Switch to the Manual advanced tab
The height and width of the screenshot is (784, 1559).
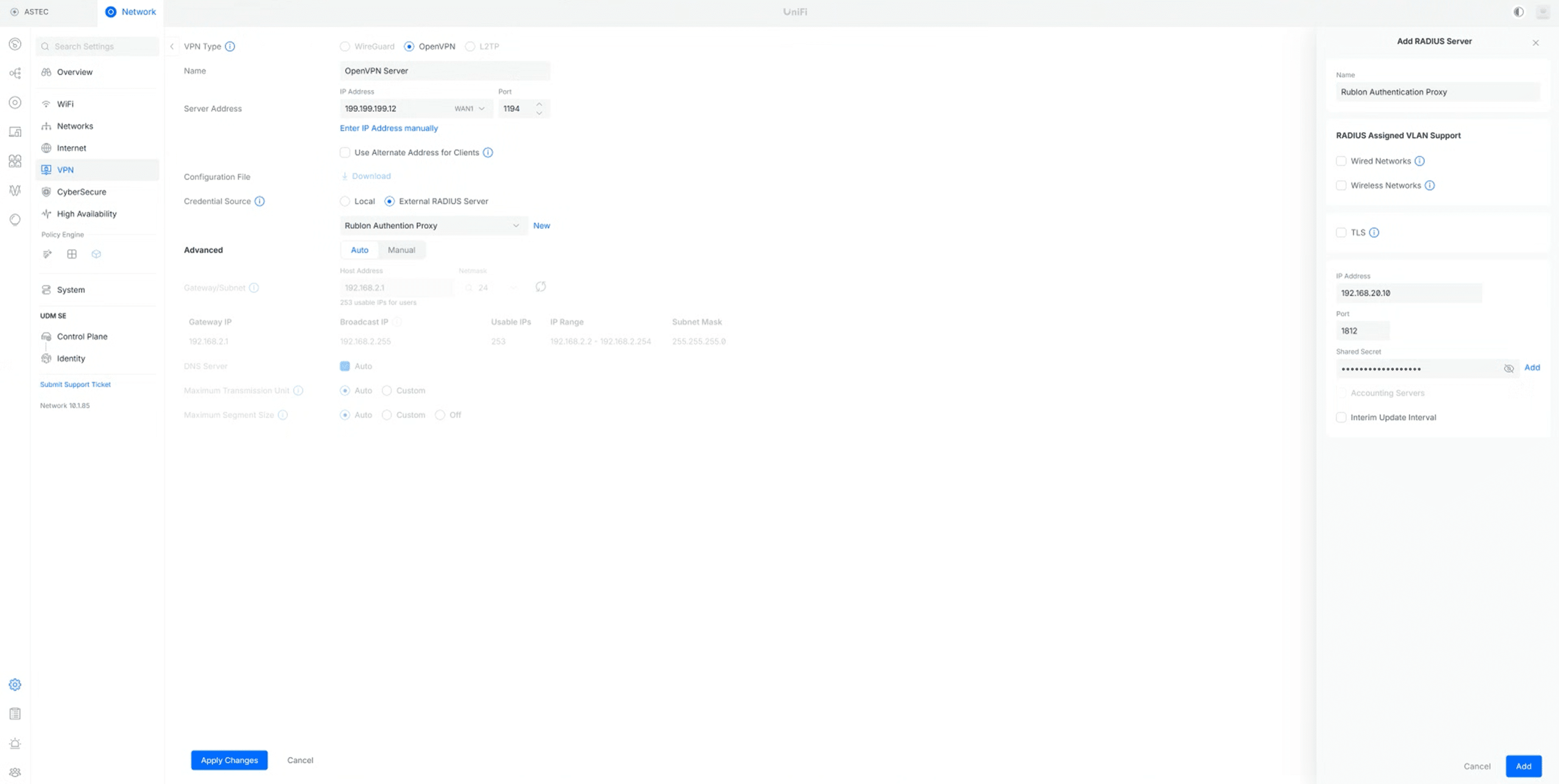[401, 250]
